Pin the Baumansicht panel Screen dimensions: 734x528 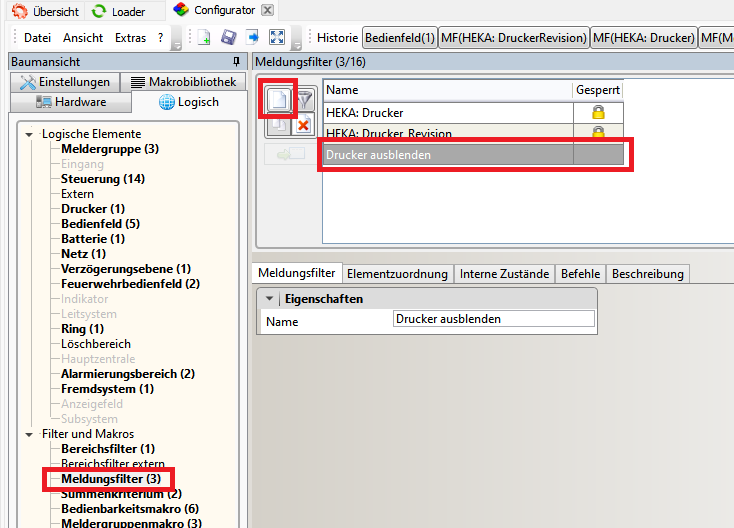click(236, 61)
